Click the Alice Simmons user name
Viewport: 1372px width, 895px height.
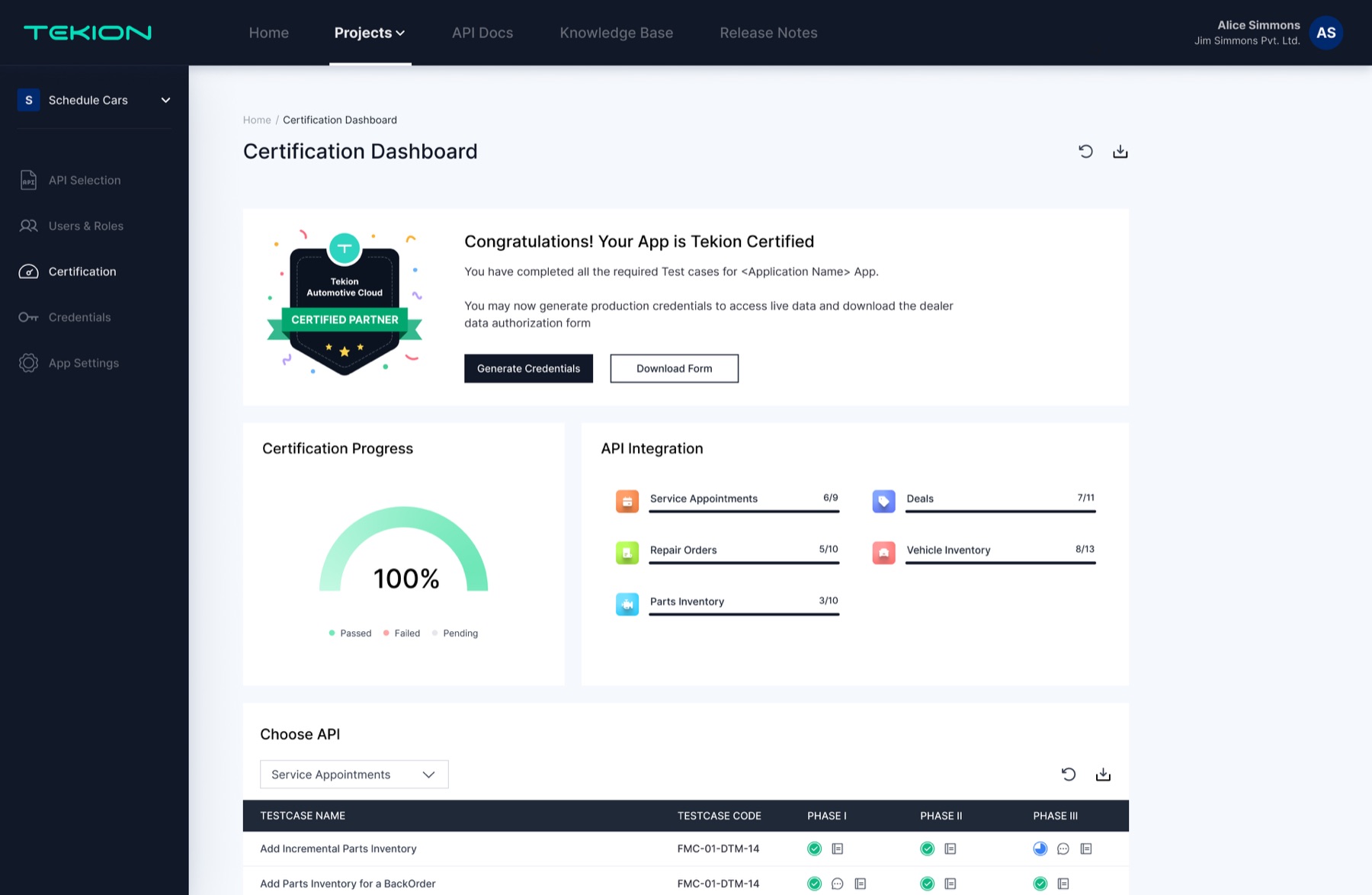click(x=1258, y=25)
